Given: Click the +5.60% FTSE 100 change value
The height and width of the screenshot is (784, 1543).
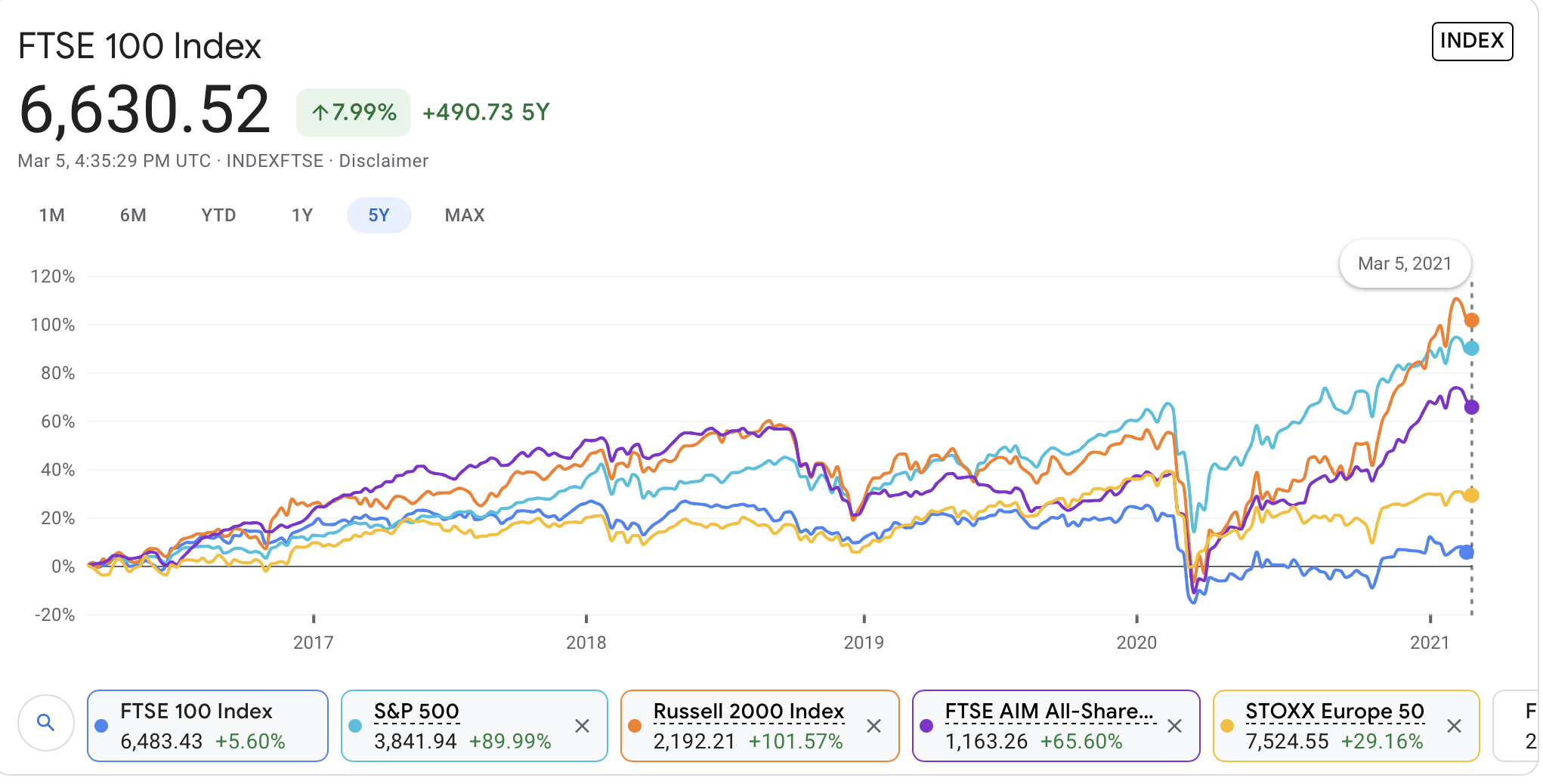Looking at the screenshot, I should pyautogui.click(x=250, y=742).
